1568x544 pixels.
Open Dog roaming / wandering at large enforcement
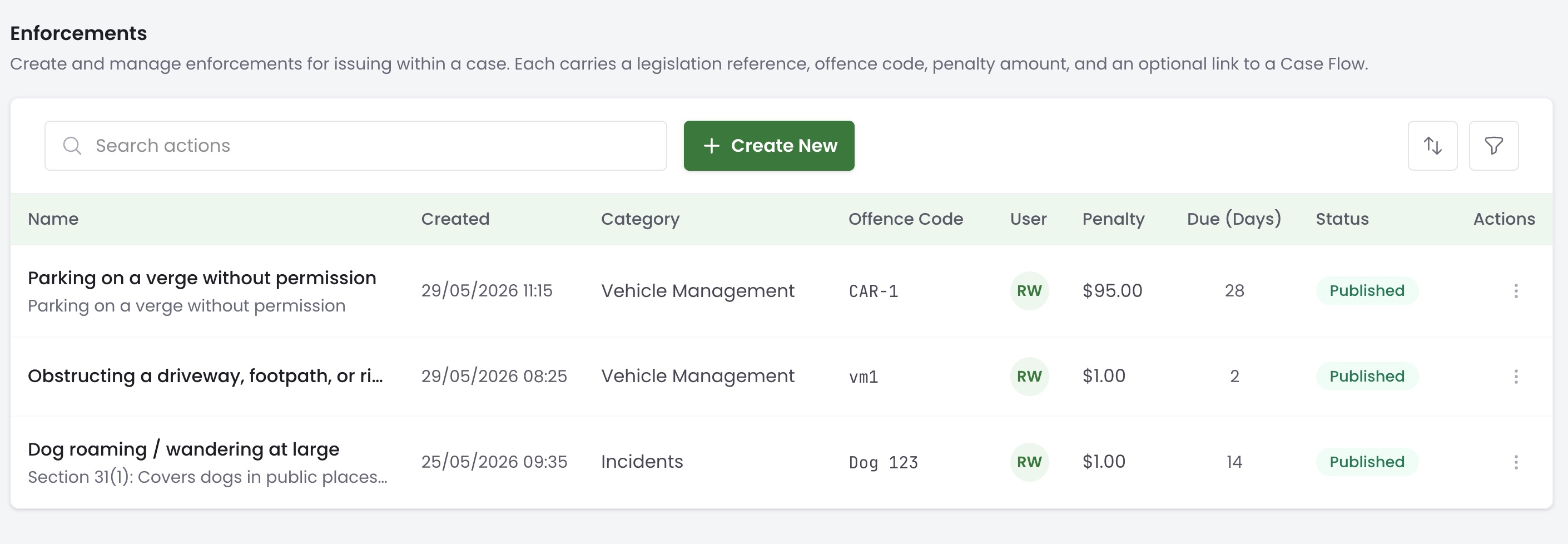184,449
